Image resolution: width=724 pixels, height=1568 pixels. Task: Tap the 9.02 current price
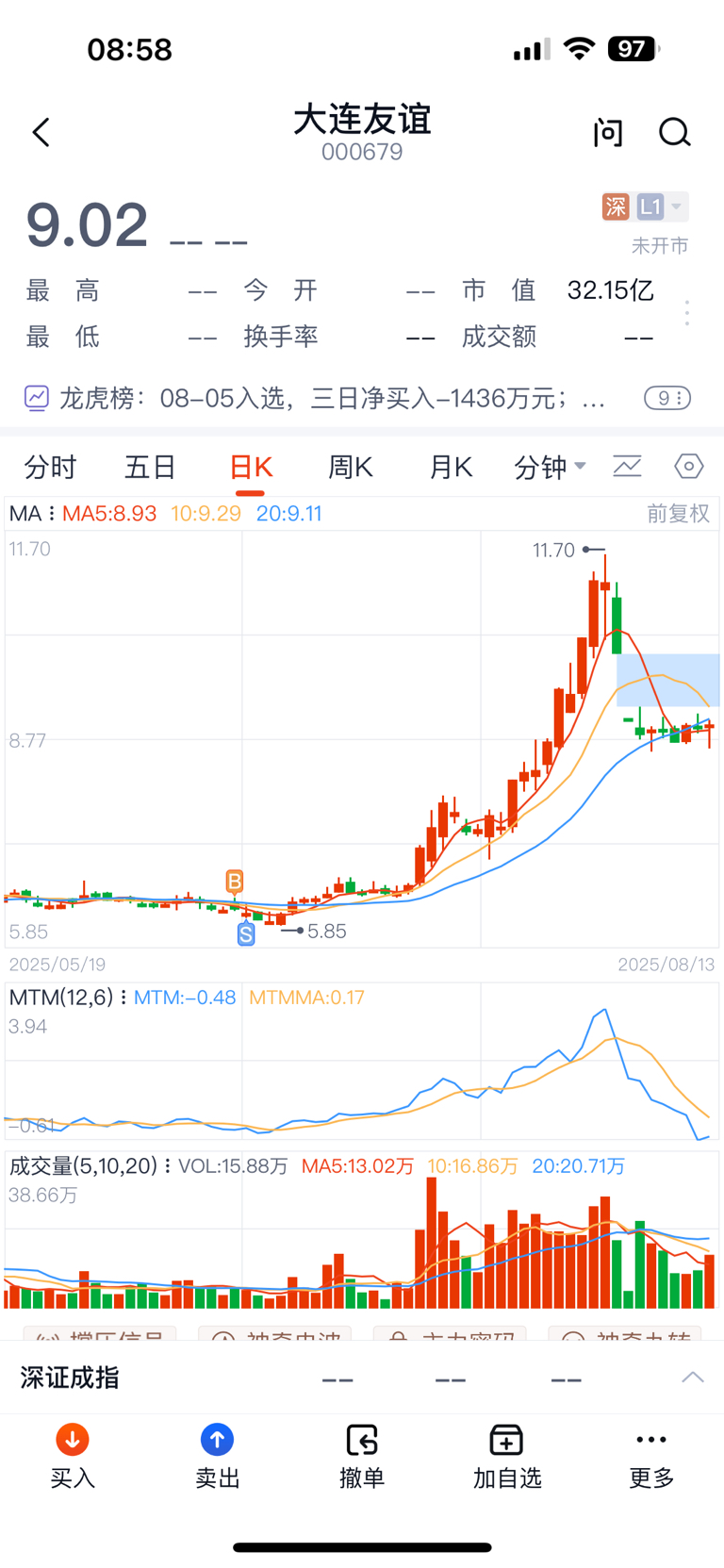[x=87, y=226]
